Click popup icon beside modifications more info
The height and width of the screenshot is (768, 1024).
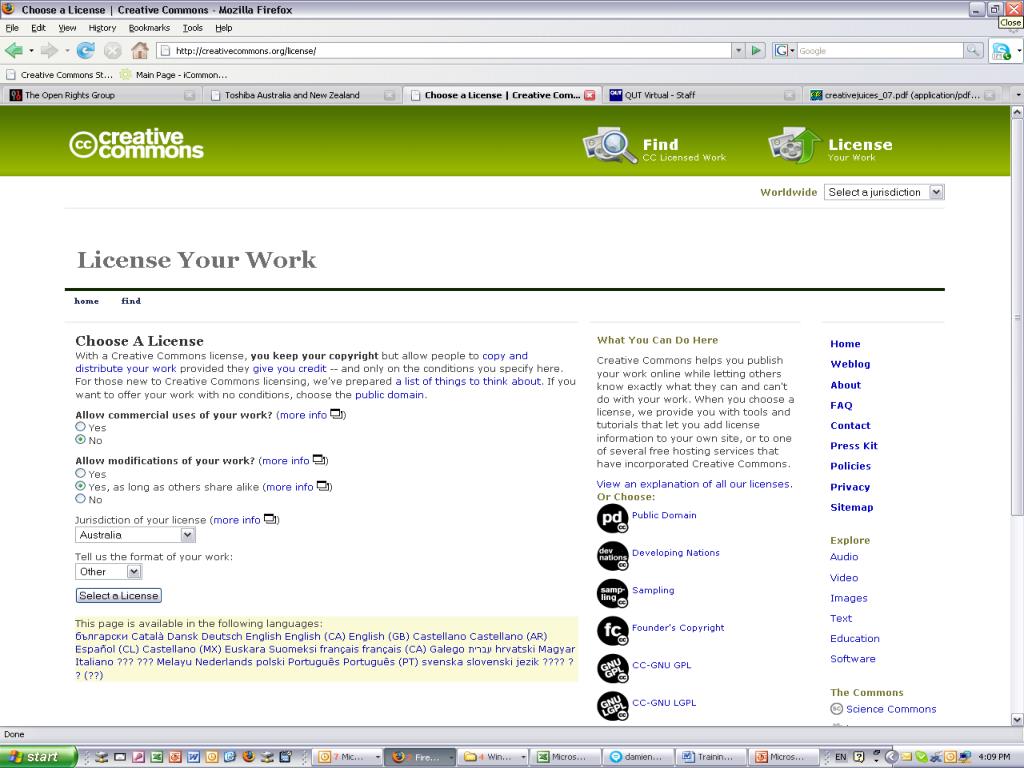[x=319, y=460]
